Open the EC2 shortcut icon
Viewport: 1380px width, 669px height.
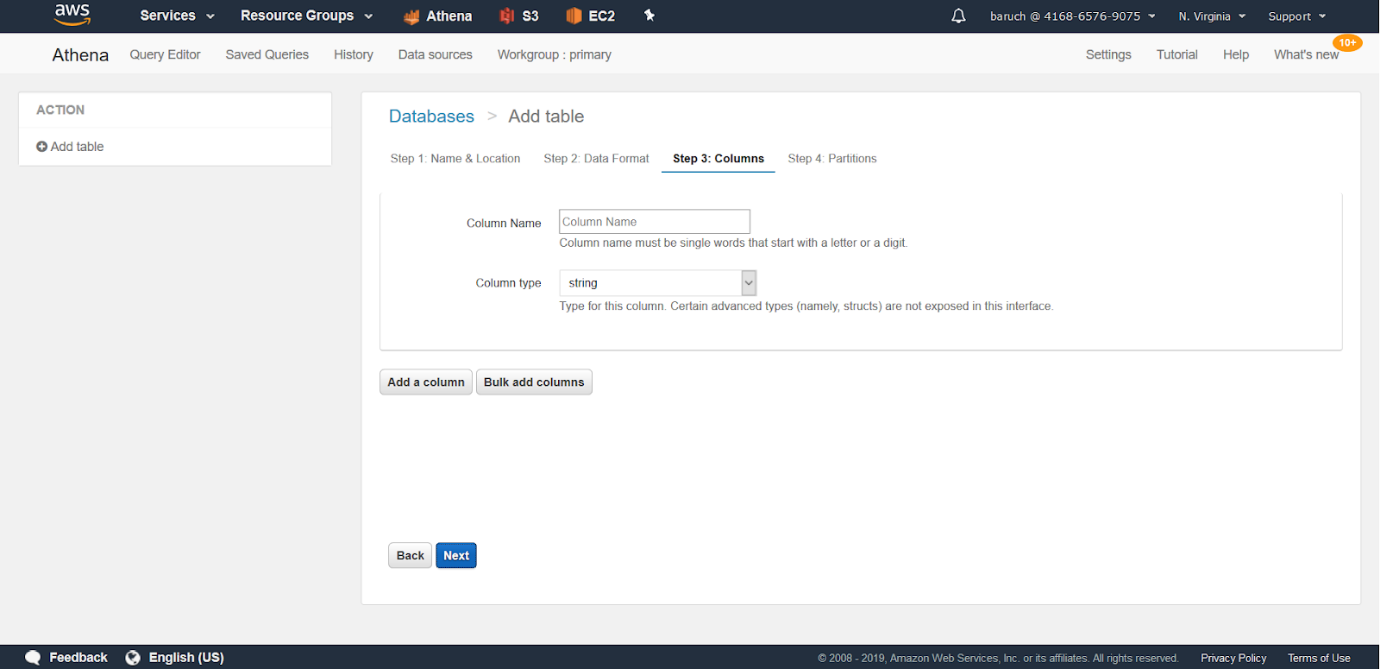point(573,16)
